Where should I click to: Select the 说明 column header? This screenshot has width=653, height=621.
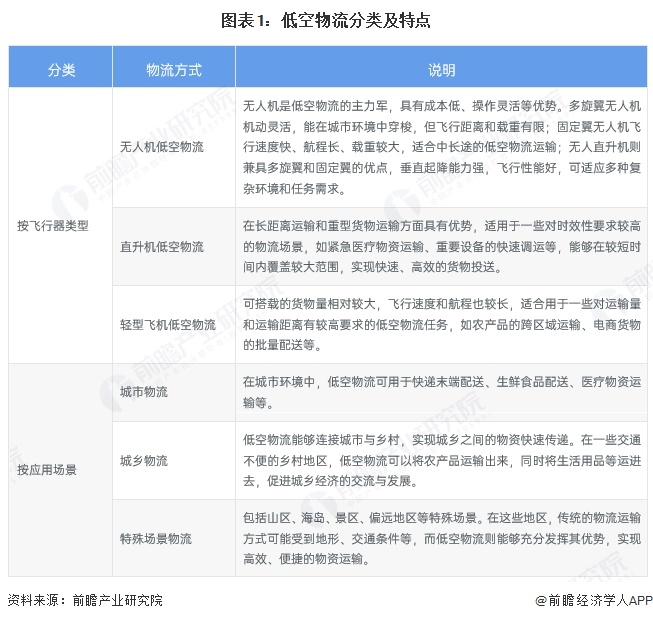(441, 67)
